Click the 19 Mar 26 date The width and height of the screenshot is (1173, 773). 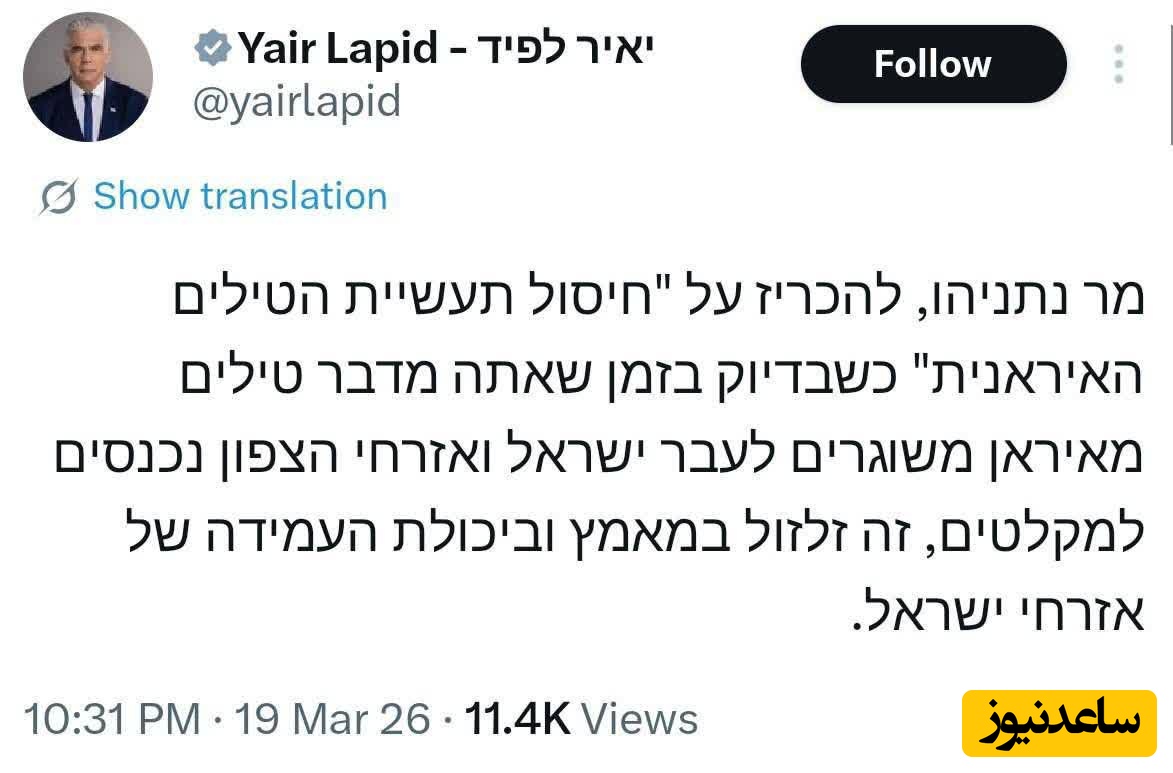point(333,720)
